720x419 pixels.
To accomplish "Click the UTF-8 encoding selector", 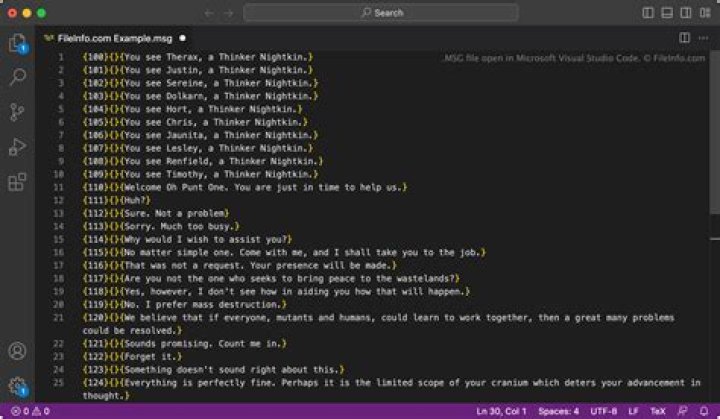I will tap(603, 411).
